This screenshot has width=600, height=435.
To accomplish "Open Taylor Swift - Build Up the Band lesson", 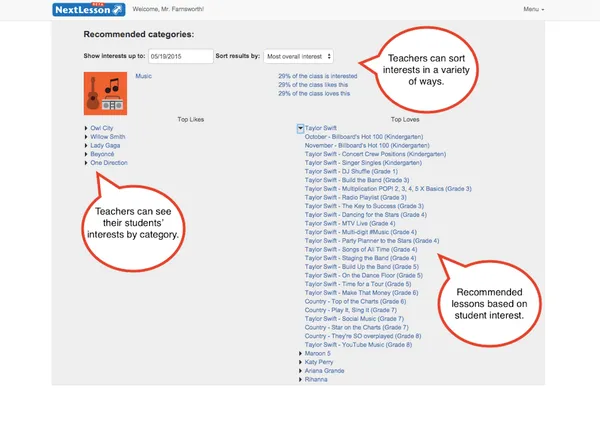I will point(362,267).
